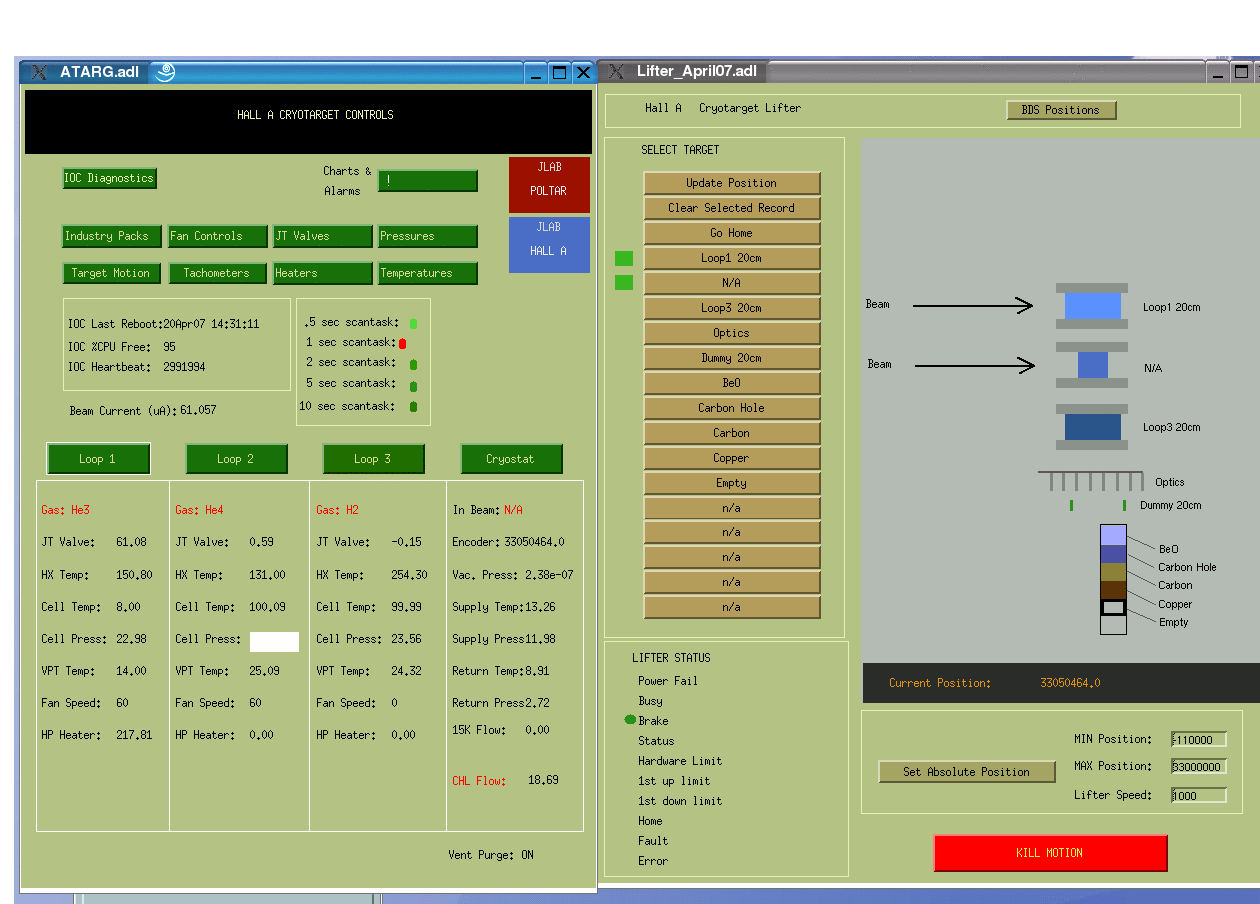This screenshot has width=1260, height=904.
Task: Open Industry Packs menu
Action: pos(110,236)
